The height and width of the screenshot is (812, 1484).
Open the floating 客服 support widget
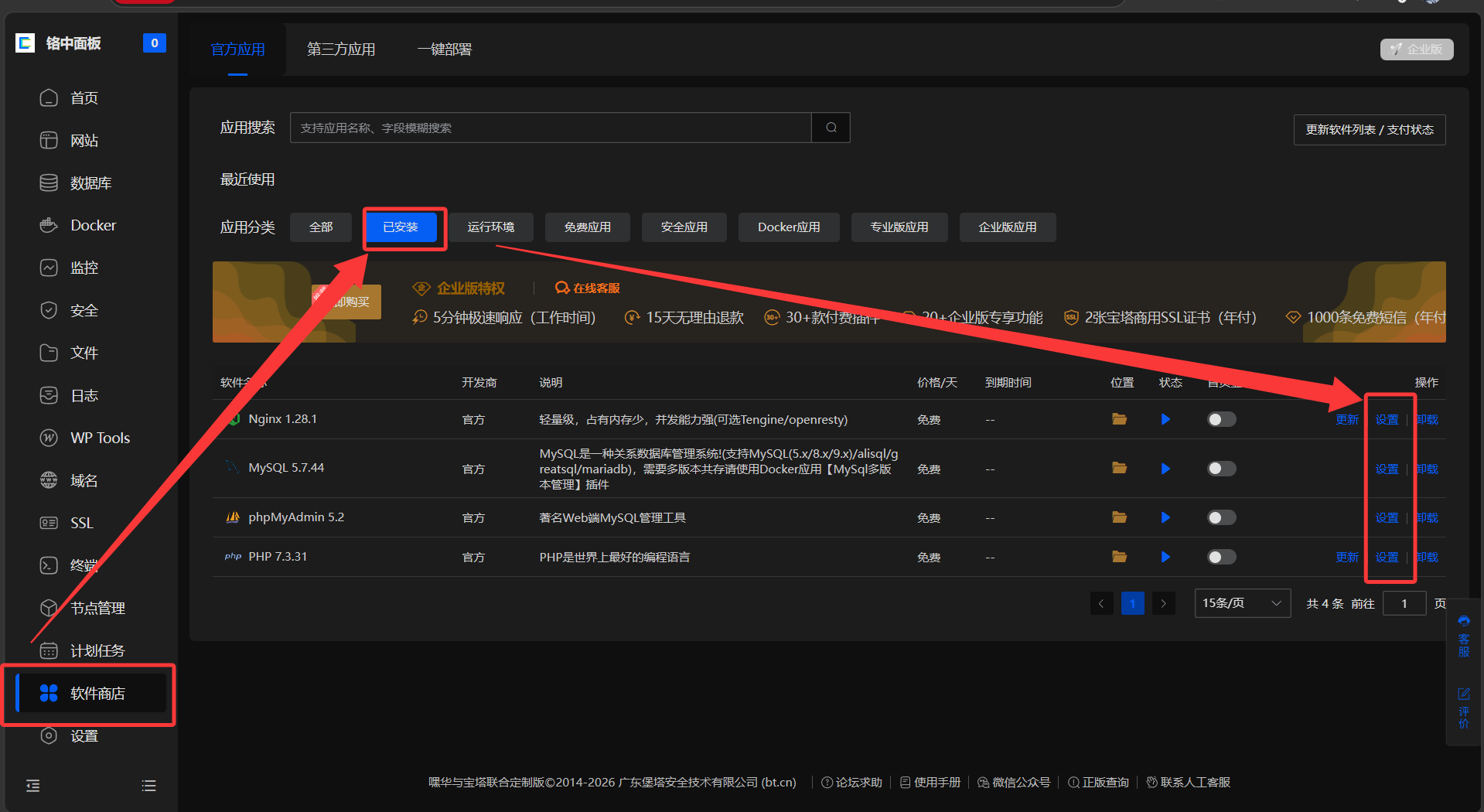[1464, 636]
